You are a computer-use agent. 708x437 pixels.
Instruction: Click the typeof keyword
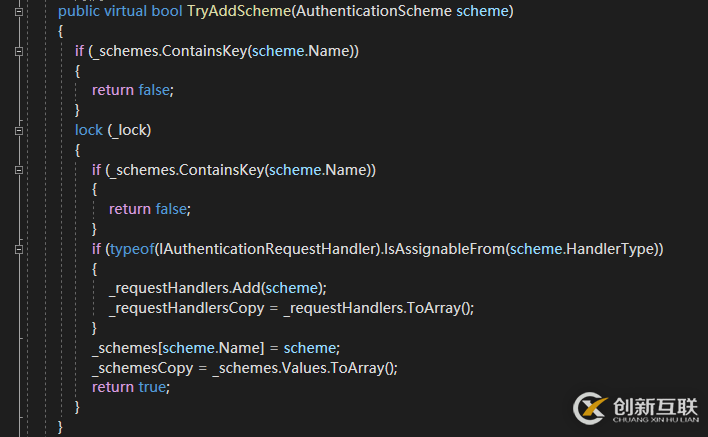point(127,248)
